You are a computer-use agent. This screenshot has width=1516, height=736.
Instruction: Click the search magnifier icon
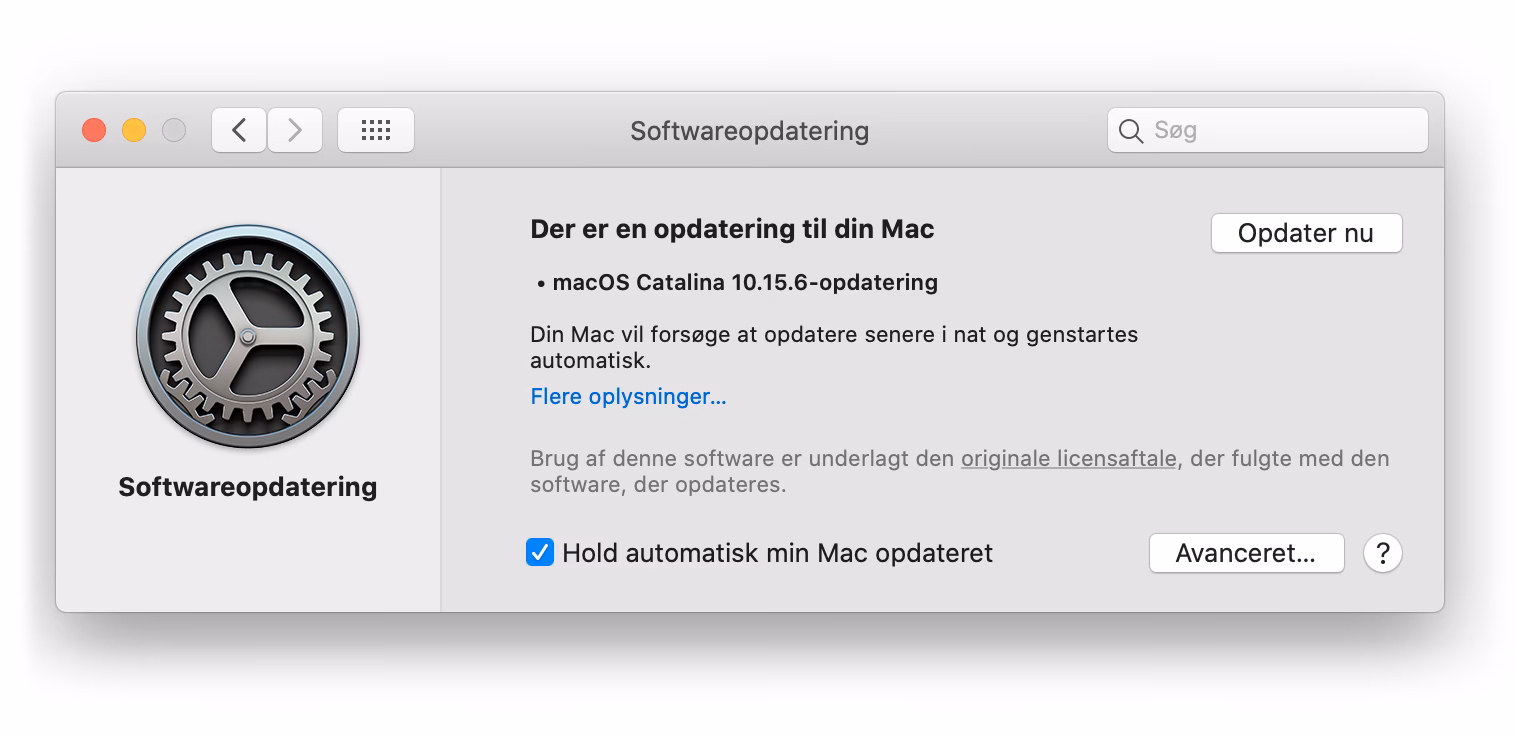point(1131,130)
